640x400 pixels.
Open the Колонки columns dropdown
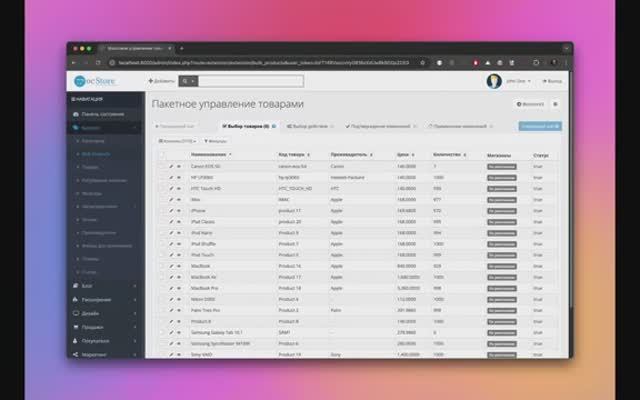coord(177,141)
